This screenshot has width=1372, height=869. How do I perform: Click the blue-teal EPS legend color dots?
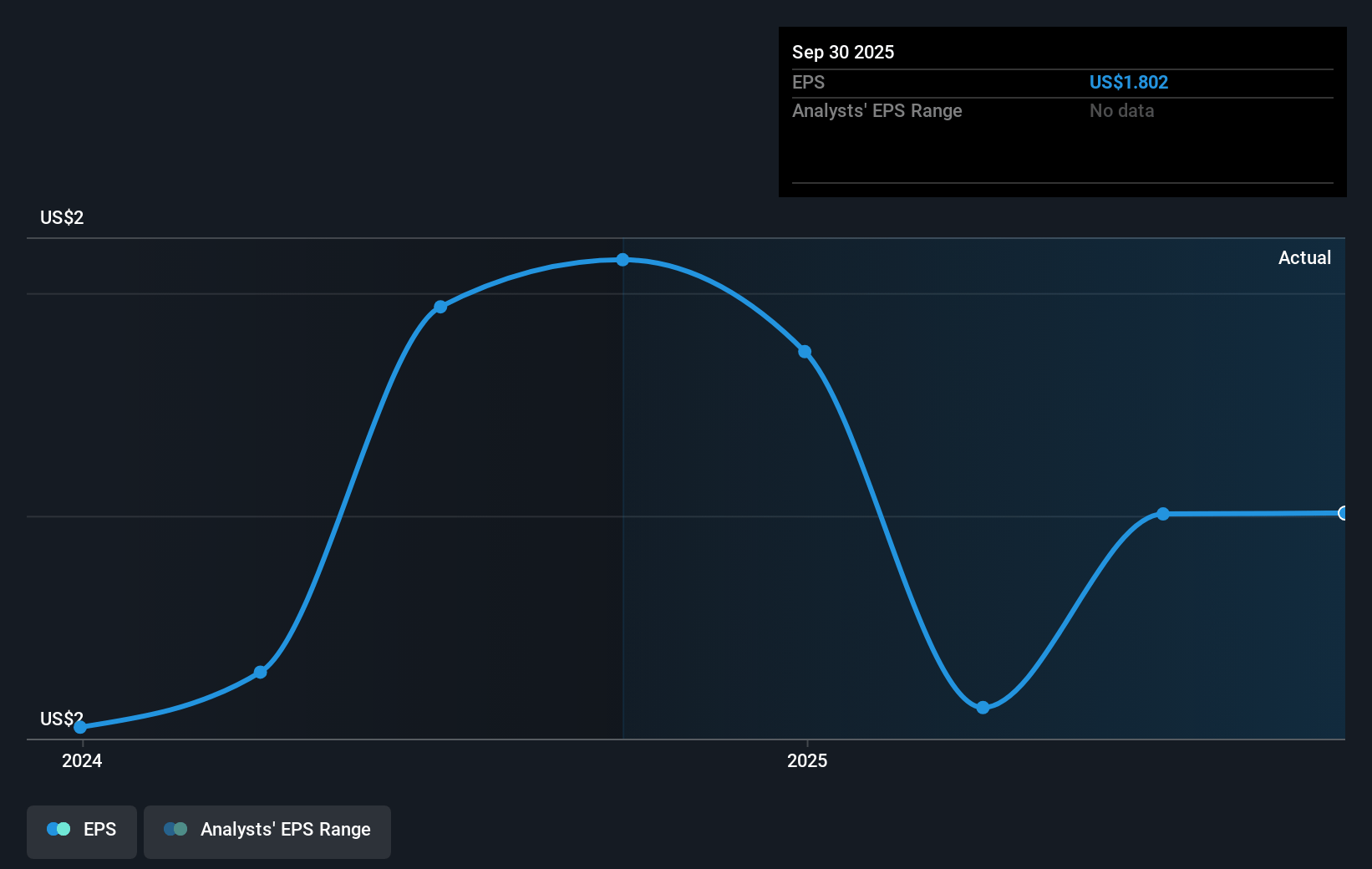pos(58,829)
